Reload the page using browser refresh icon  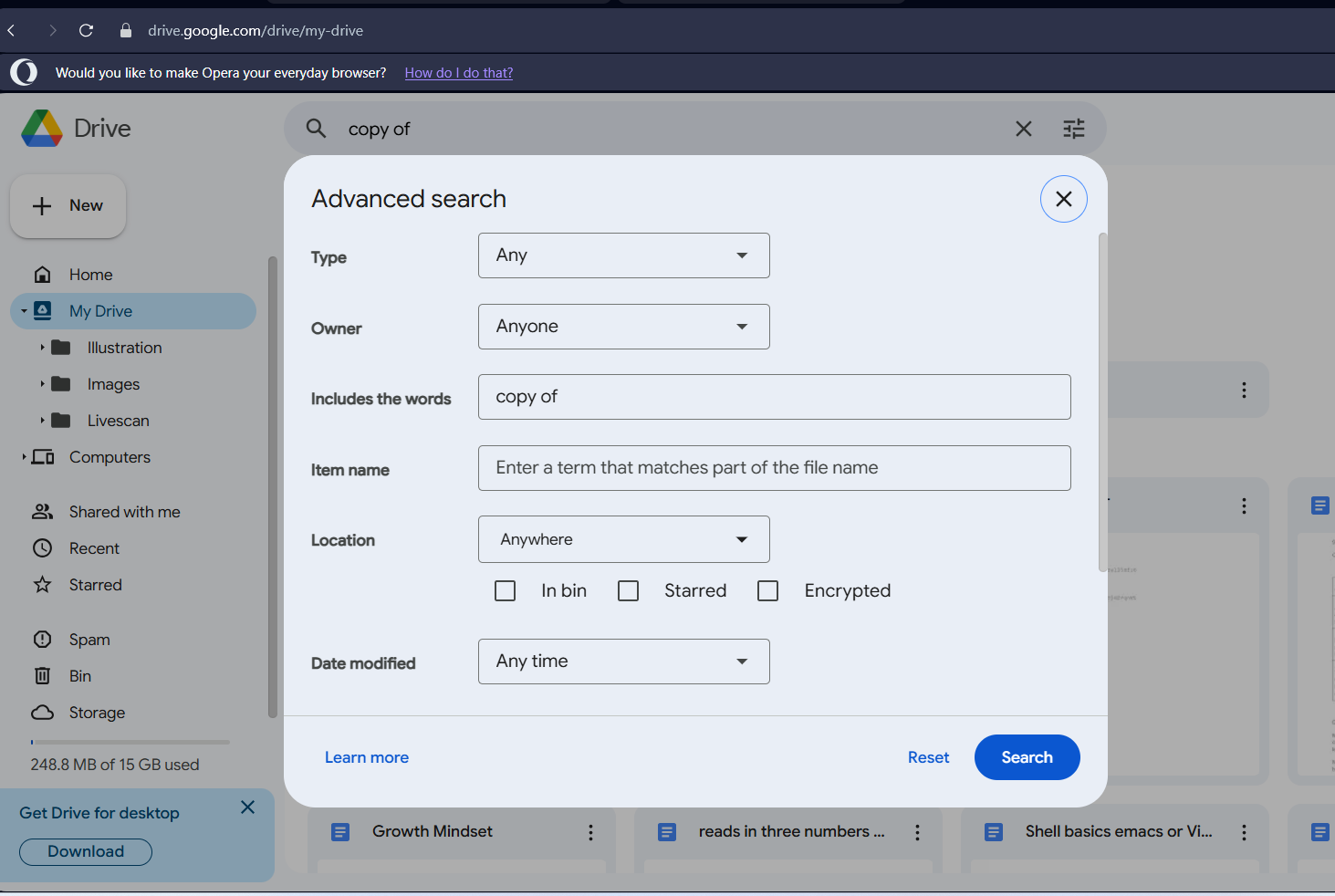[x=87, y=30]
